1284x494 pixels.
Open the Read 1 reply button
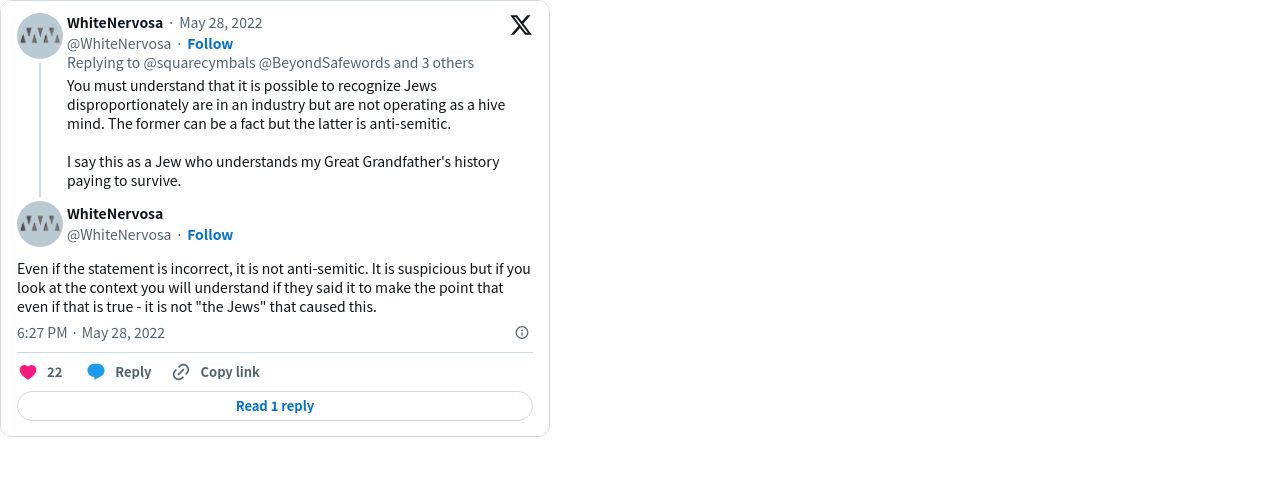tap(275, 406)
